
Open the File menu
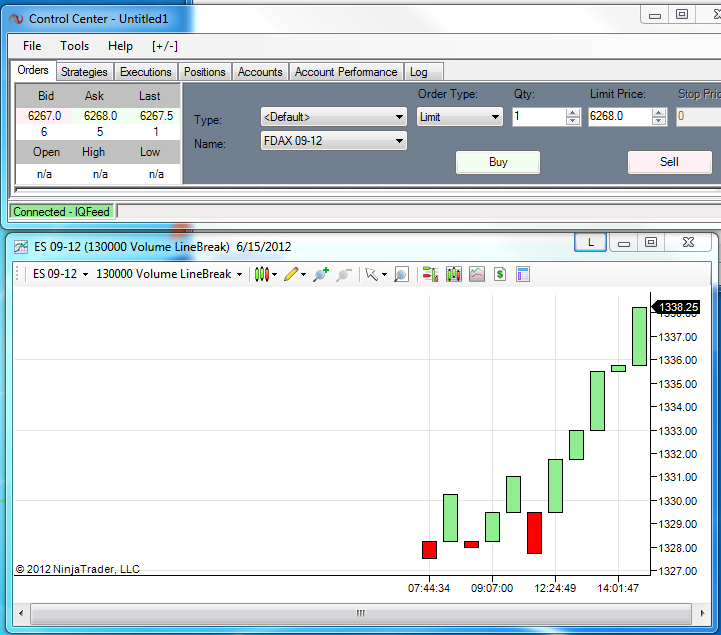point(32,46)
